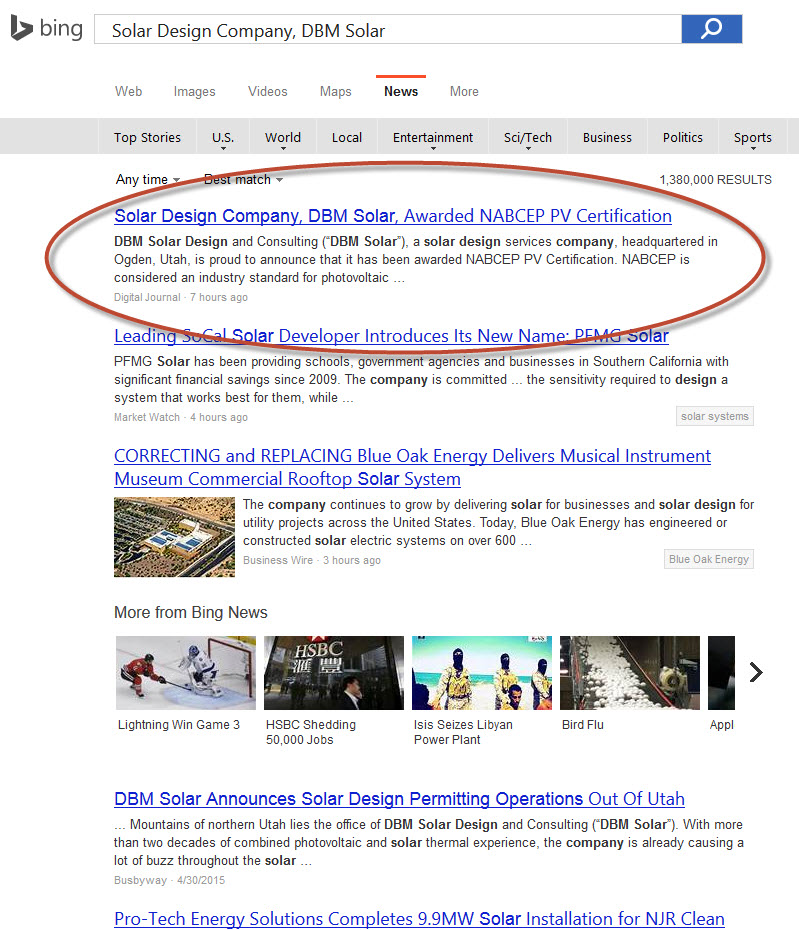Click the HSBC Shedding 50,000 Jobs caption
This screenshot has height=930, width=799.
click(x=311, y=732)
